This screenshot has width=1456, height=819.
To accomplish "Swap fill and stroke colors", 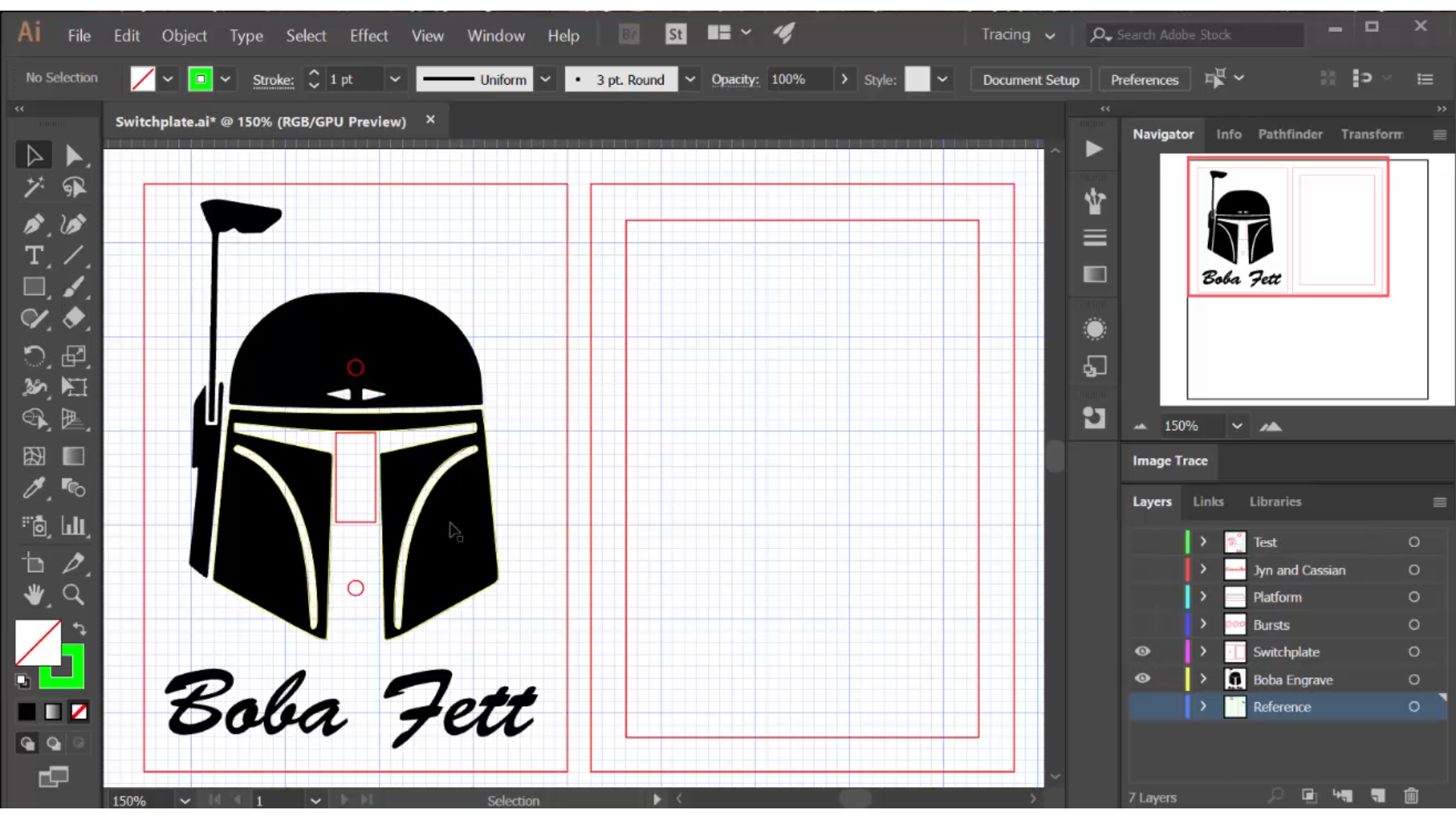I will [x=79, y=629].
